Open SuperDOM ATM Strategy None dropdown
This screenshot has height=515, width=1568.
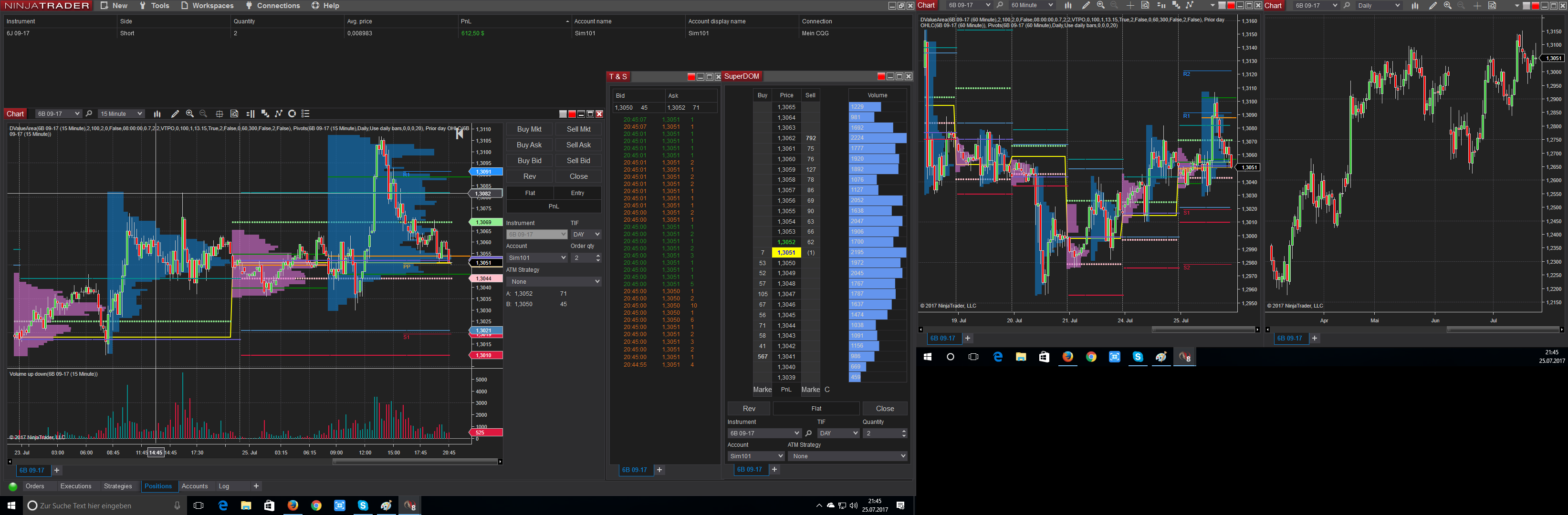point(847,456)
